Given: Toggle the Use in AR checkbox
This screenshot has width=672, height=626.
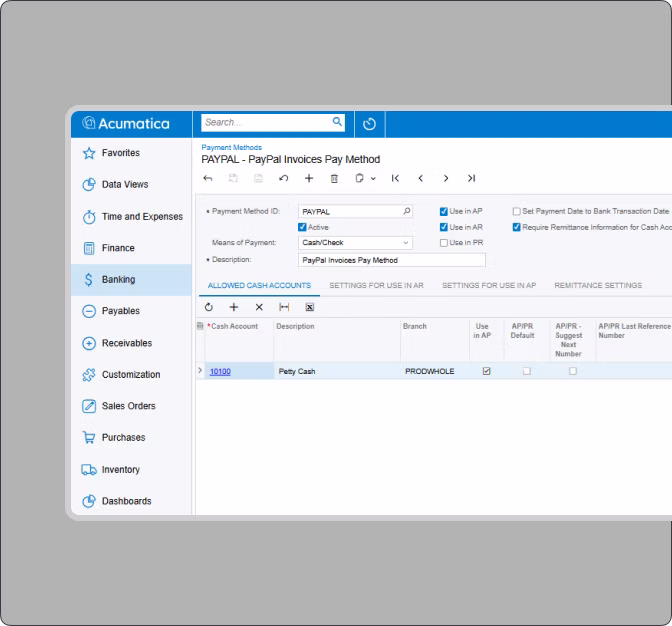Looking at the screenshot, I should (444, 227).
